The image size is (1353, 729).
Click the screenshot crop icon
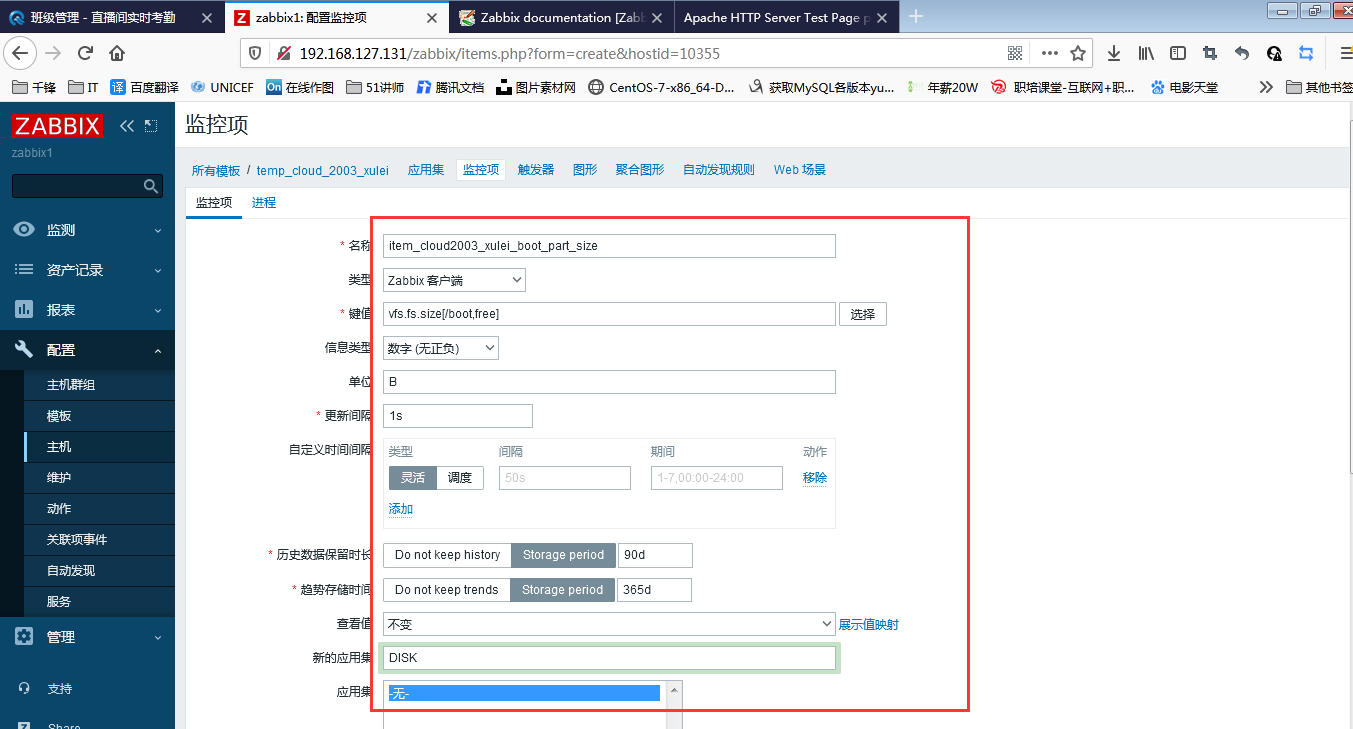click(1210, 53)
